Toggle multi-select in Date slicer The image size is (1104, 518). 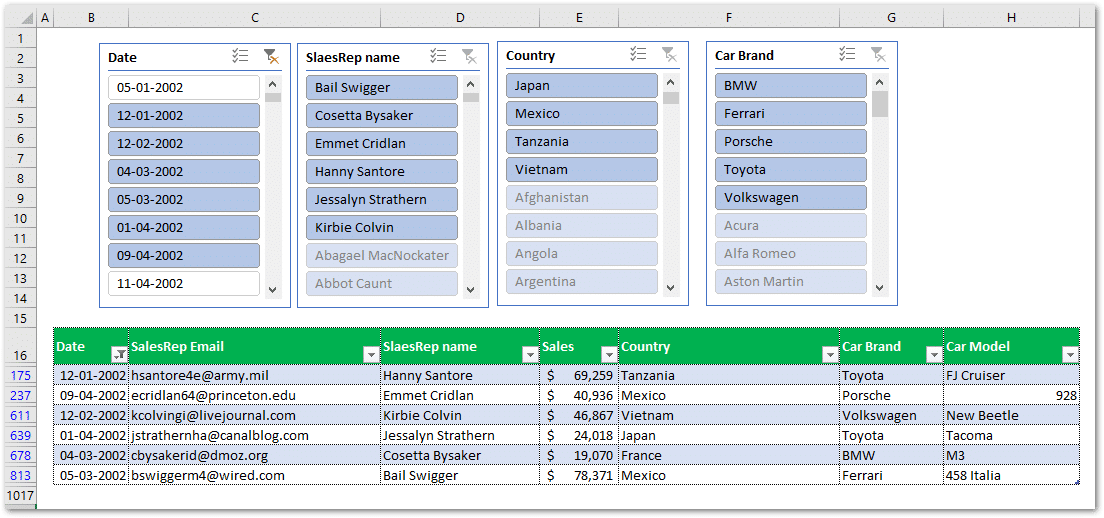coord(240,57)
